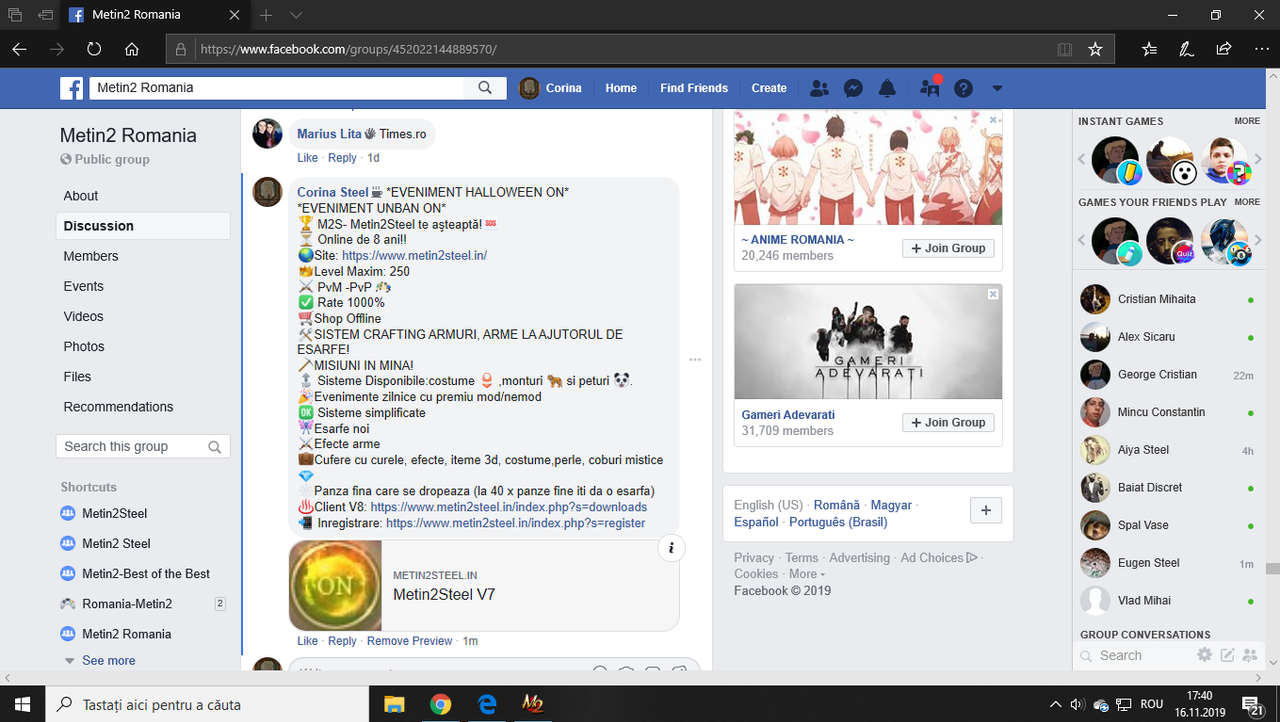Open Friend Requests icon
This screenshot has width=1280, height=722.
coord(819,88)
